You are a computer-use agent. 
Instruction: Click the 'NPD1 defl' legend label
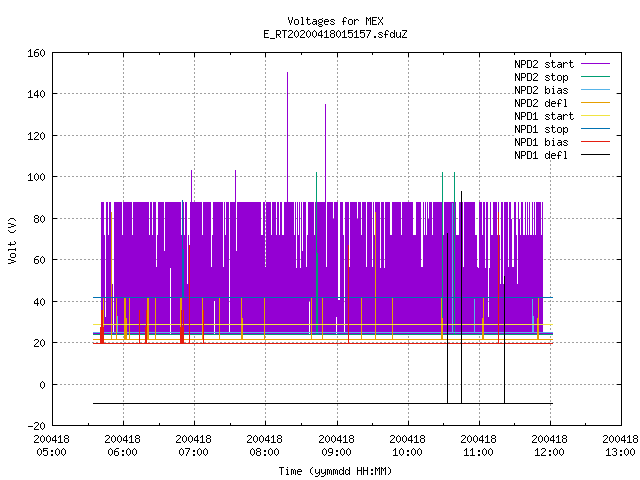point(541,156)
